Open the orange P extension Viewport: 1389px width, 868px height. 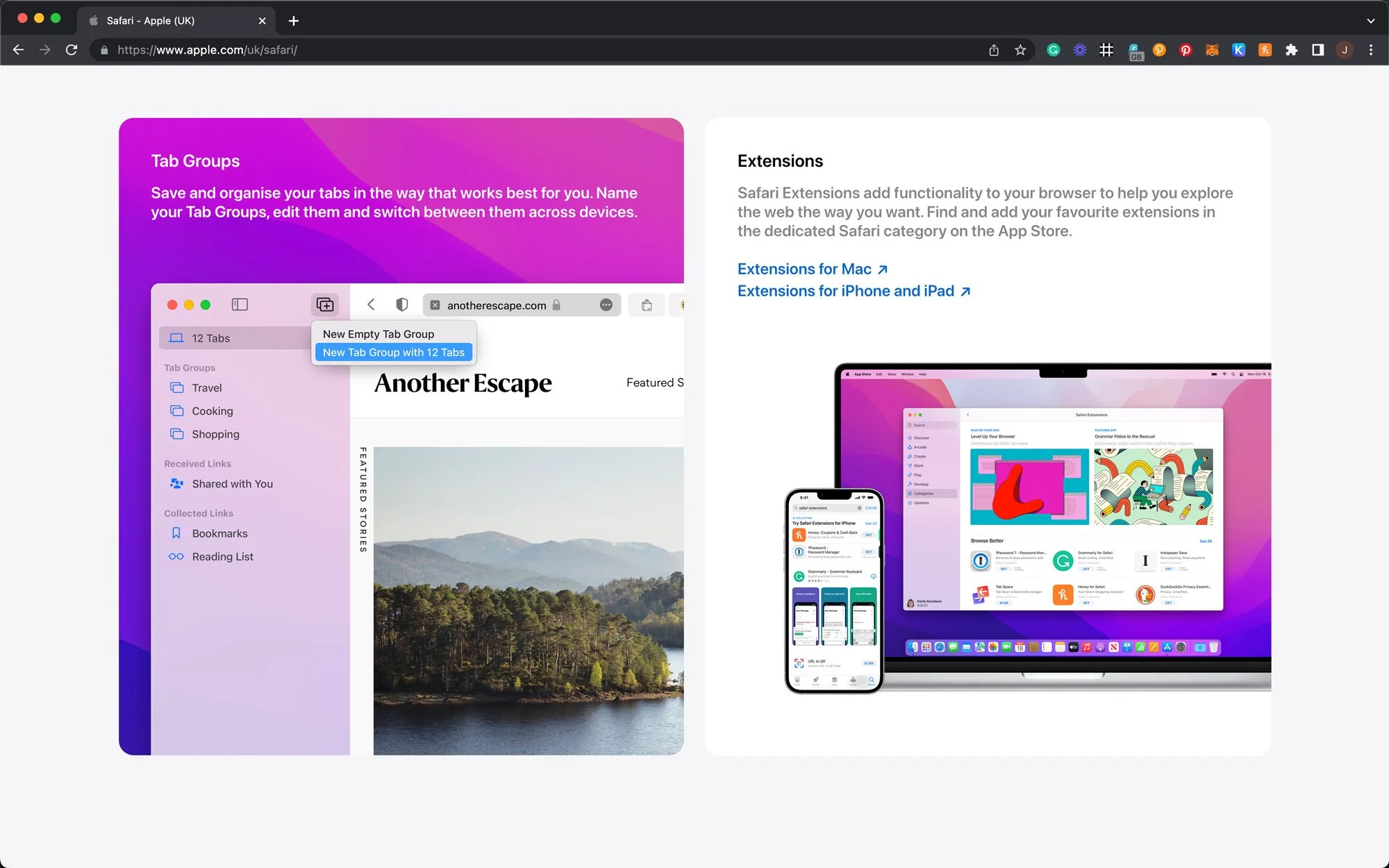coord(1159,50)
